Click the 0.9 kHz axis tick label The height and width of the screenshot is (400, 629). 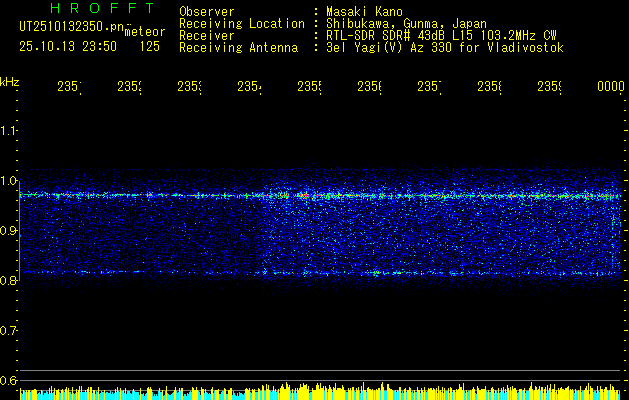click(8, 230)
